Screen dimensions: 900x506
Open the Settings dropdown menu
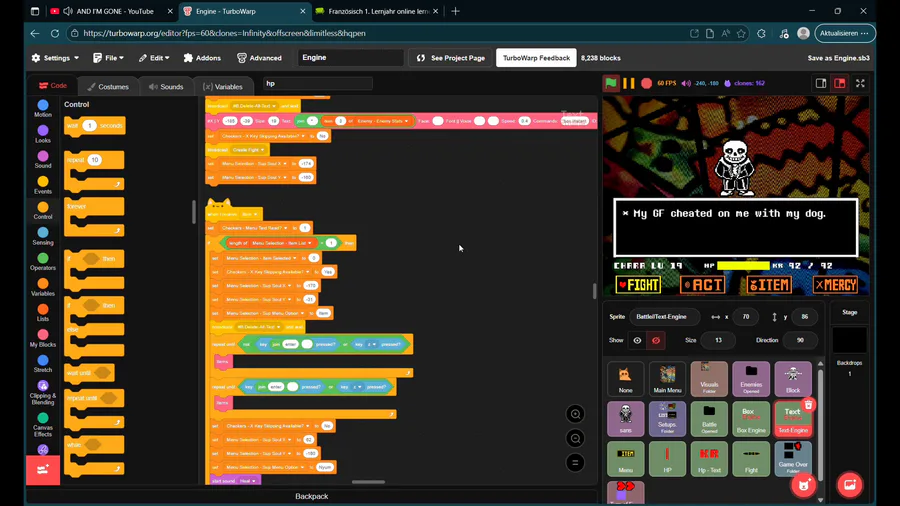[55, 58]
